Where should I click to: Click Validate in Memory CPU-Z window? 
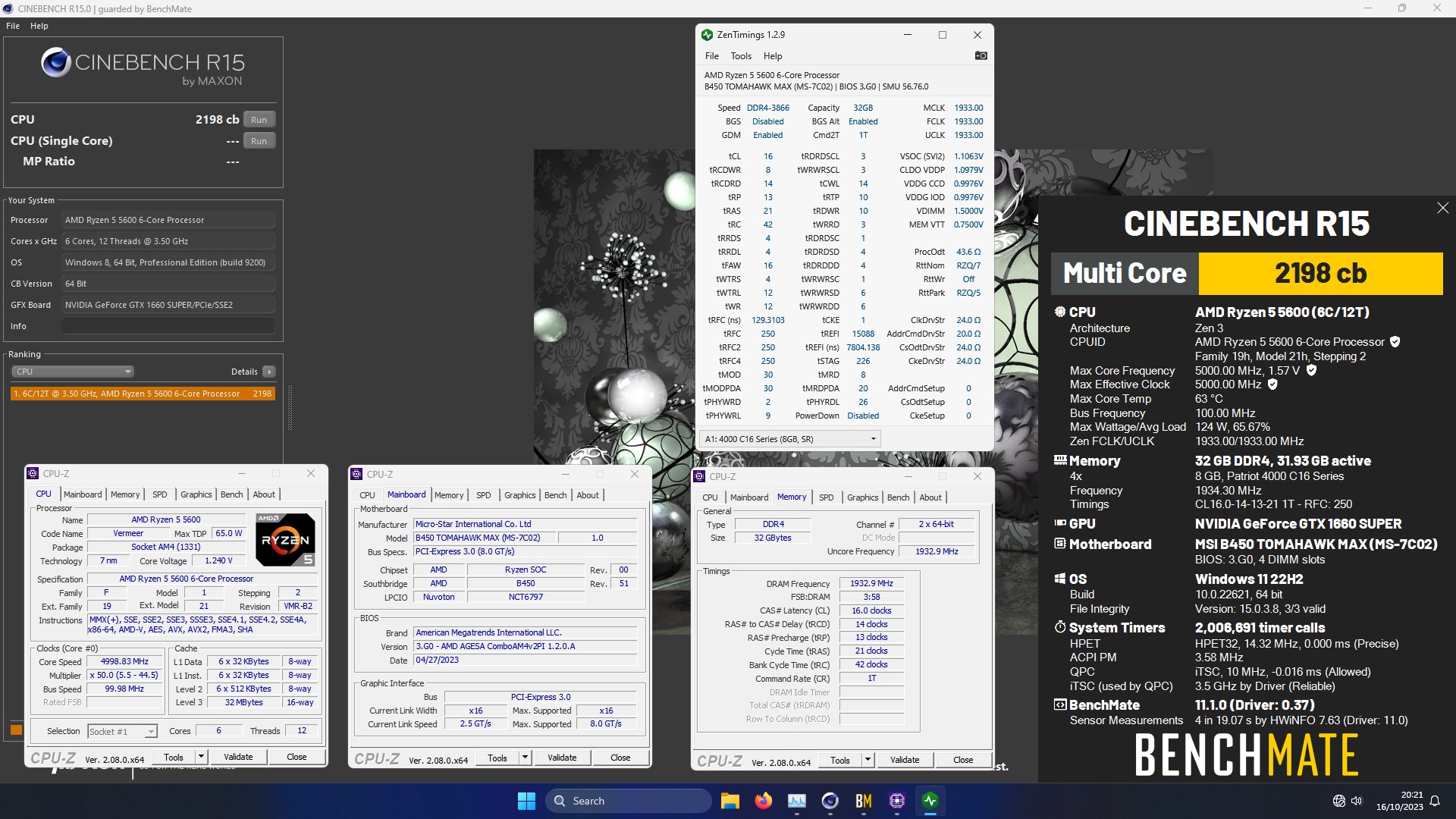coord(905,760)
